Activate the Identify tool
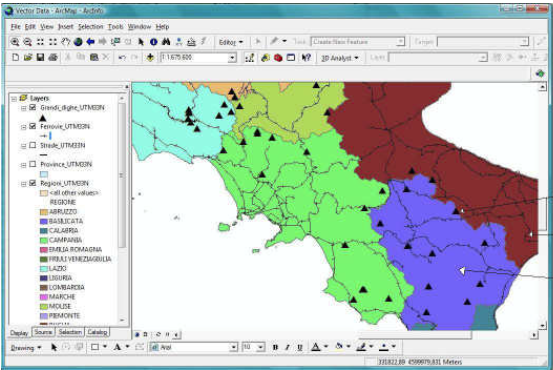This screenshot has height=370, width=553. pos(153,42)
